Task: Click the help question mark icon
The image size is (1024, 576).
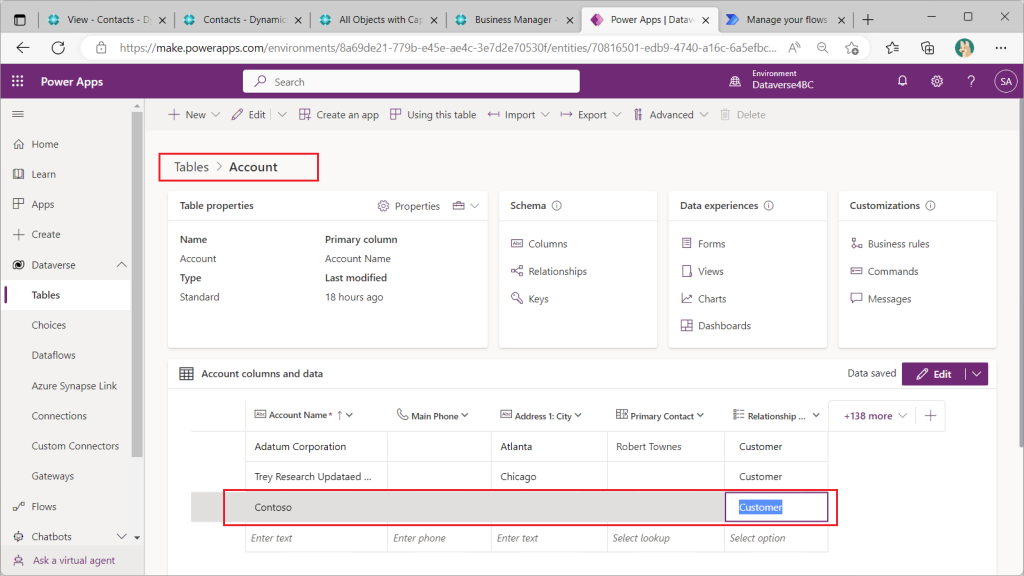Action: pos(971,81)
